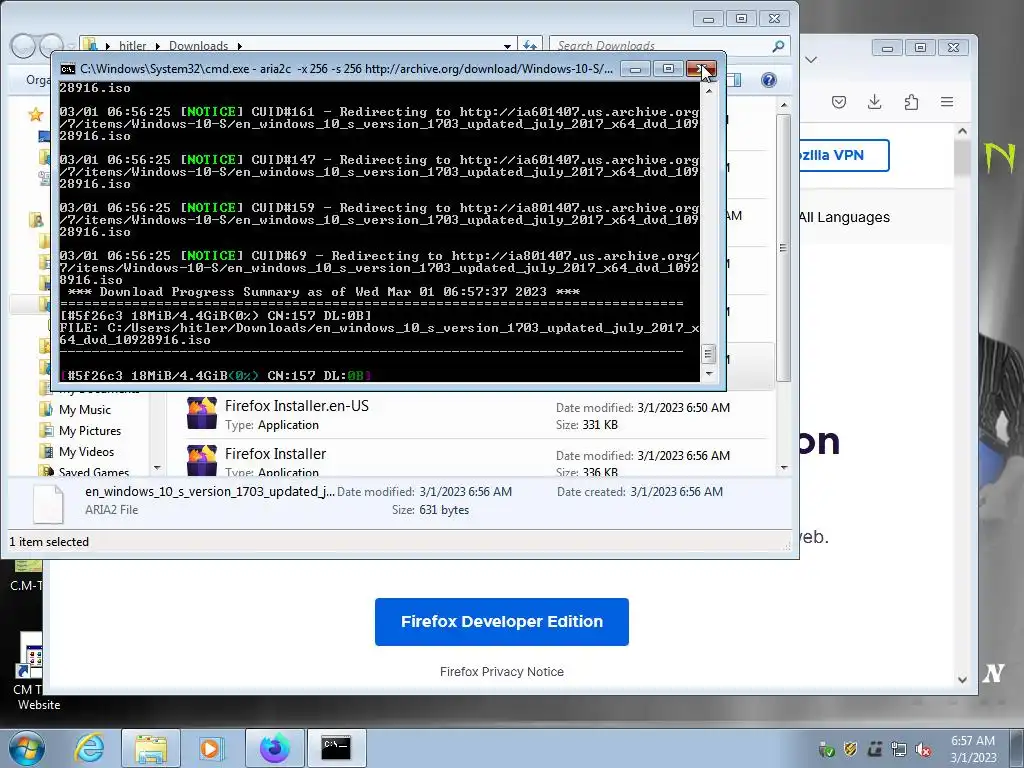
Task: Select My Music in navigation pane
Action: click(x=85, y=409)
